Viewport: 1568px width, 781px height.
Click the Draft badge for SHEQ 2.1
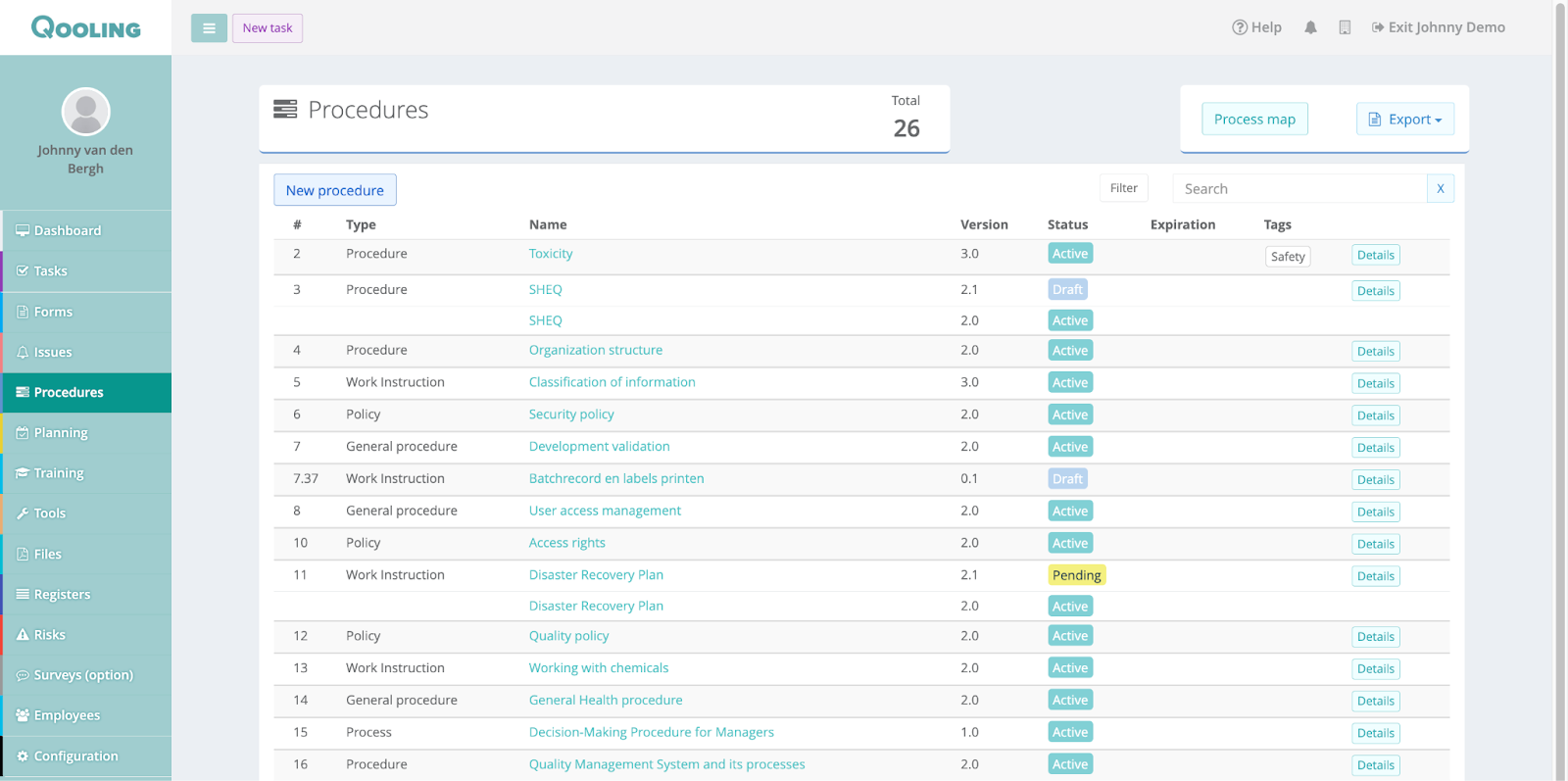point(1067,289)
